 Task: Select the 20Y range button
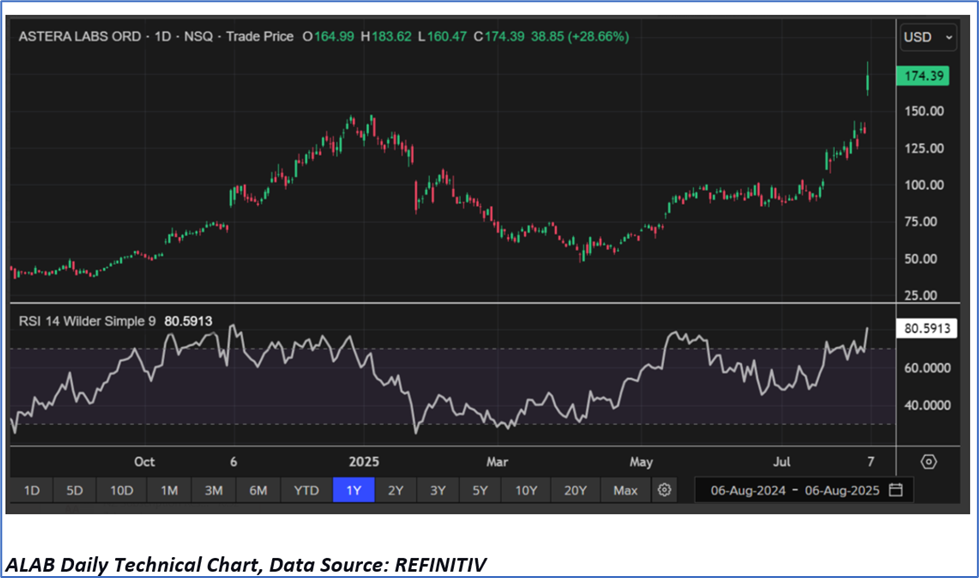[x=575, y=490]
